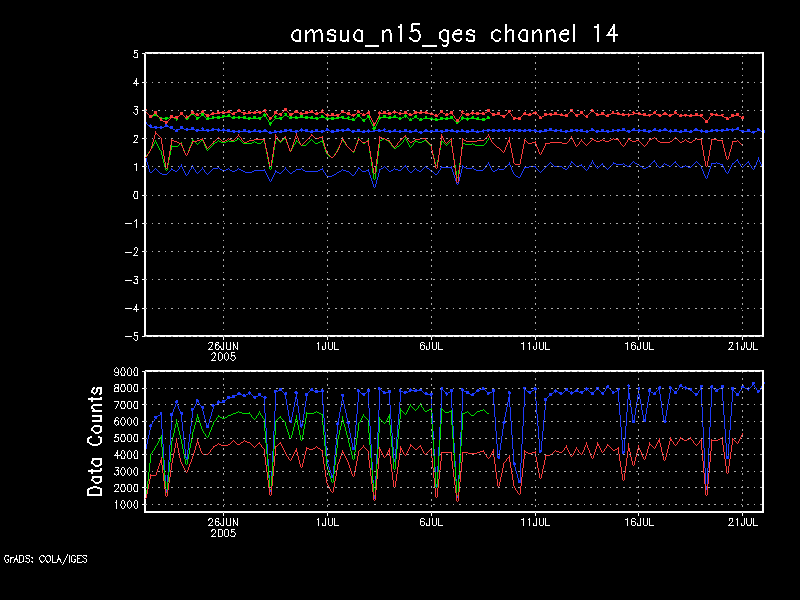Click 1JUL date label under upper chart
The width and height of the screenshot is (800, 600).
326,346
